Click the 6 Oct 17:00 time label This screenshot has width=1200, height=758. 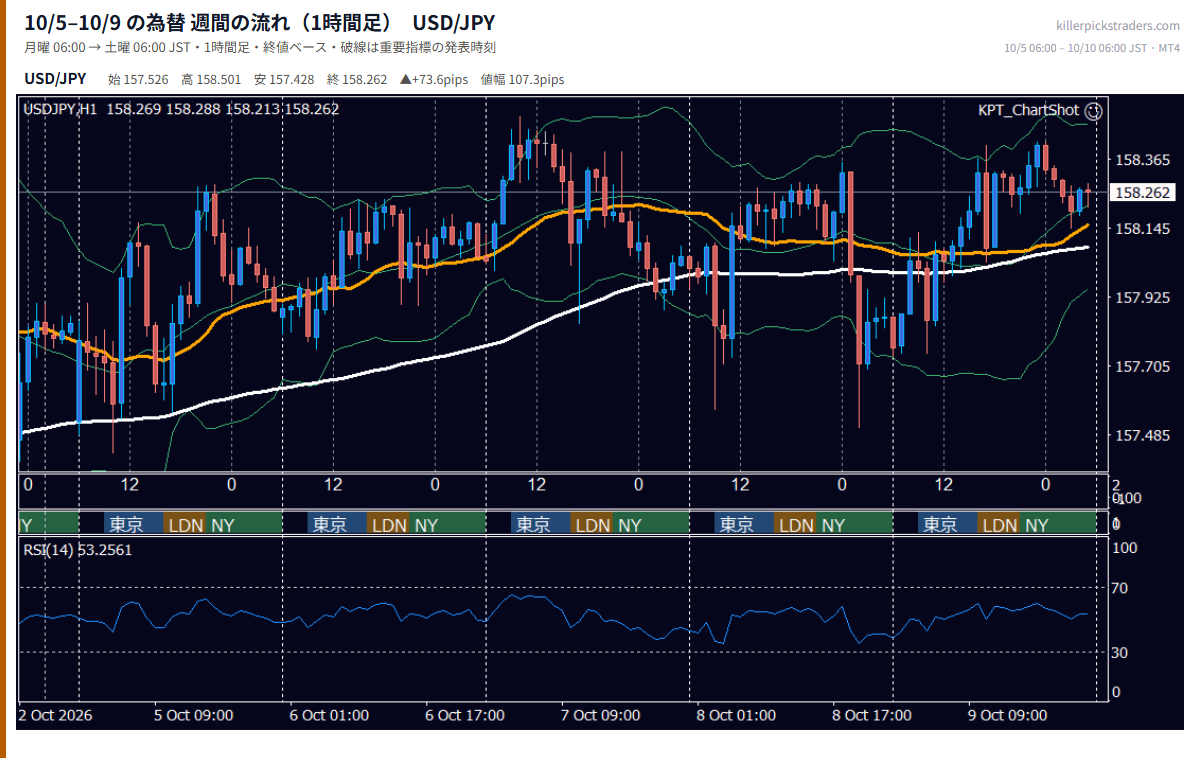[465, 715]
